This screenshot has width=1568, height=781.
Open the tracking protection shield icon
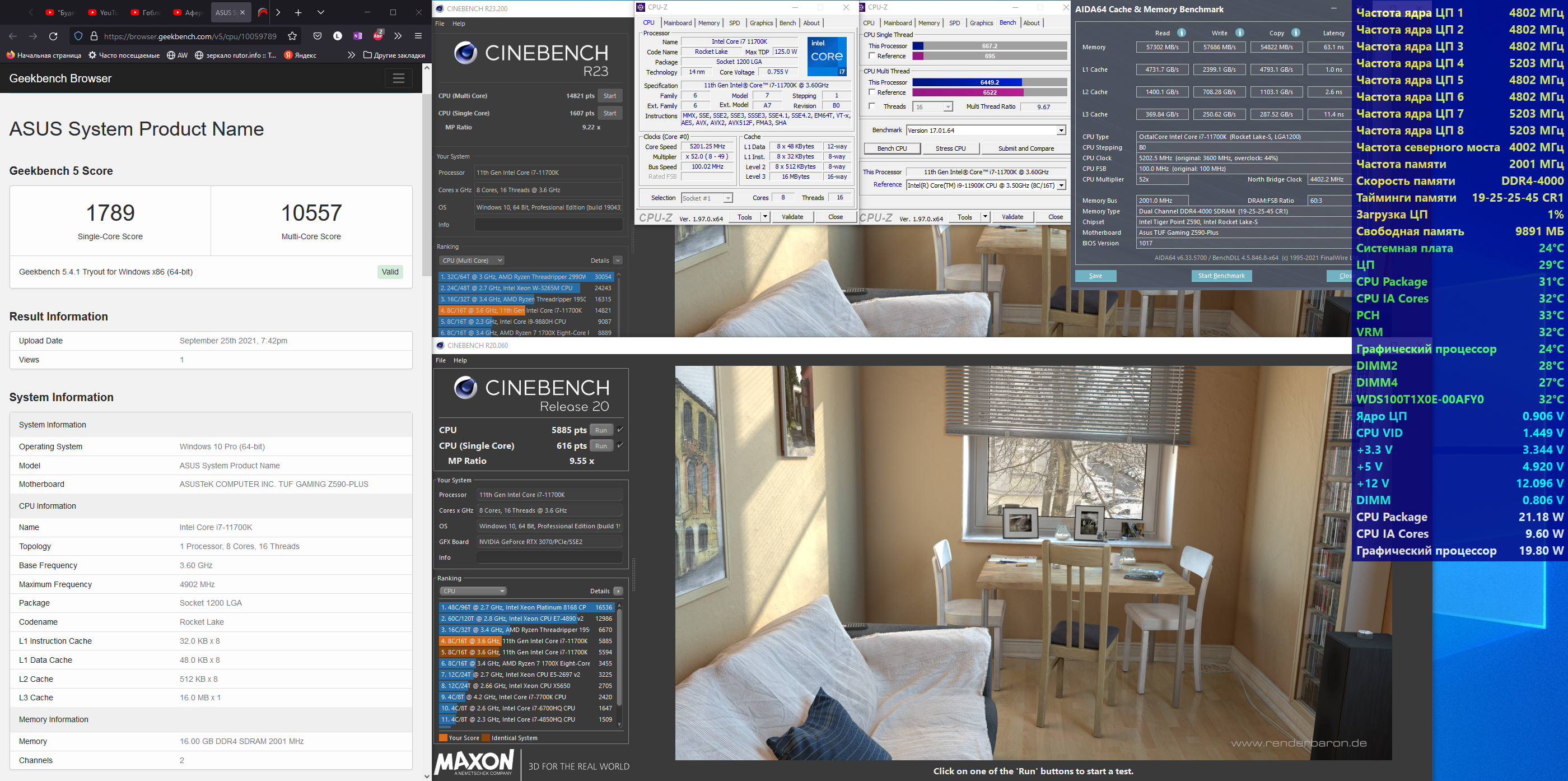(x=78, y=36)
